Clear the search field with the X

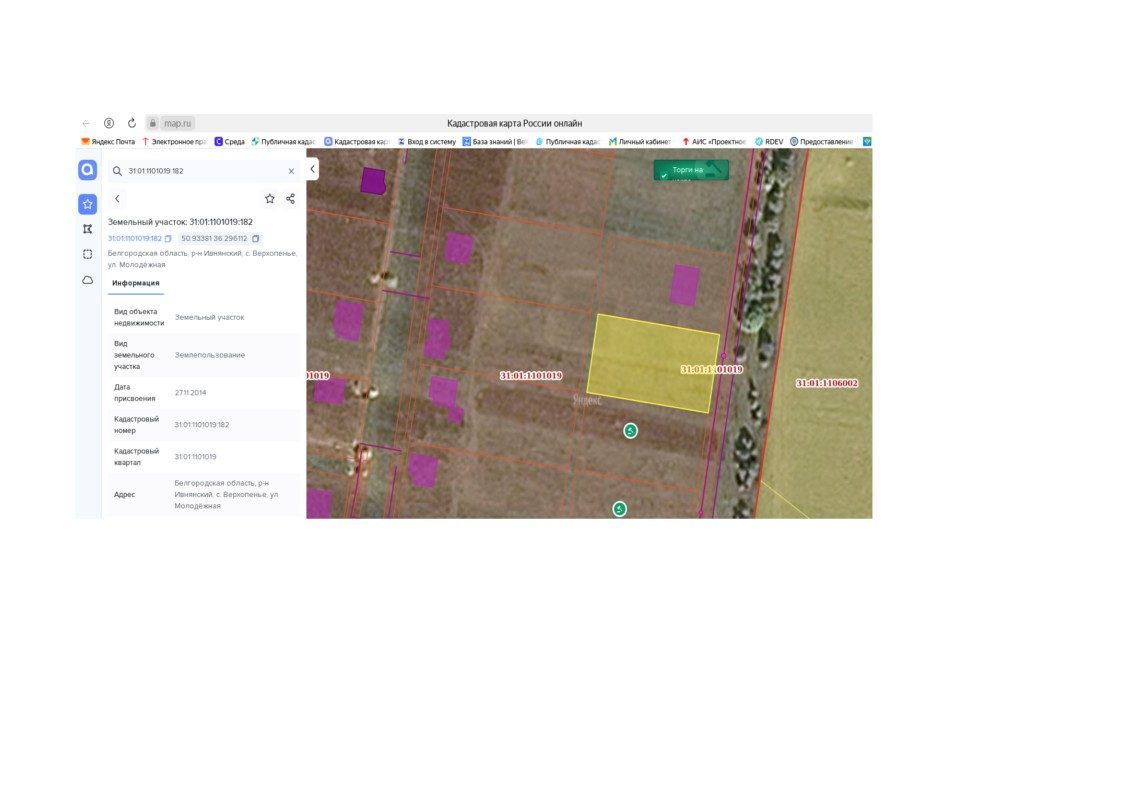coord(291,171)
